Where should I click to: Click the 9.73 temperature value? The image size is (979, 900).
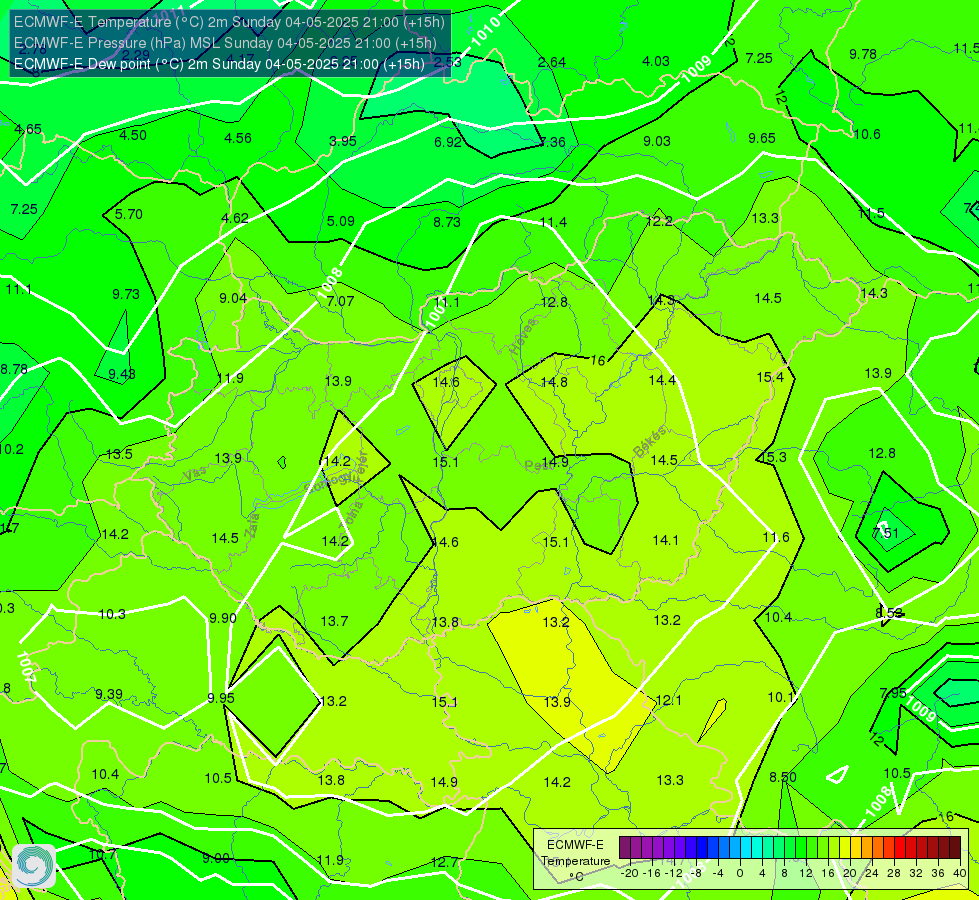(126, 294)
